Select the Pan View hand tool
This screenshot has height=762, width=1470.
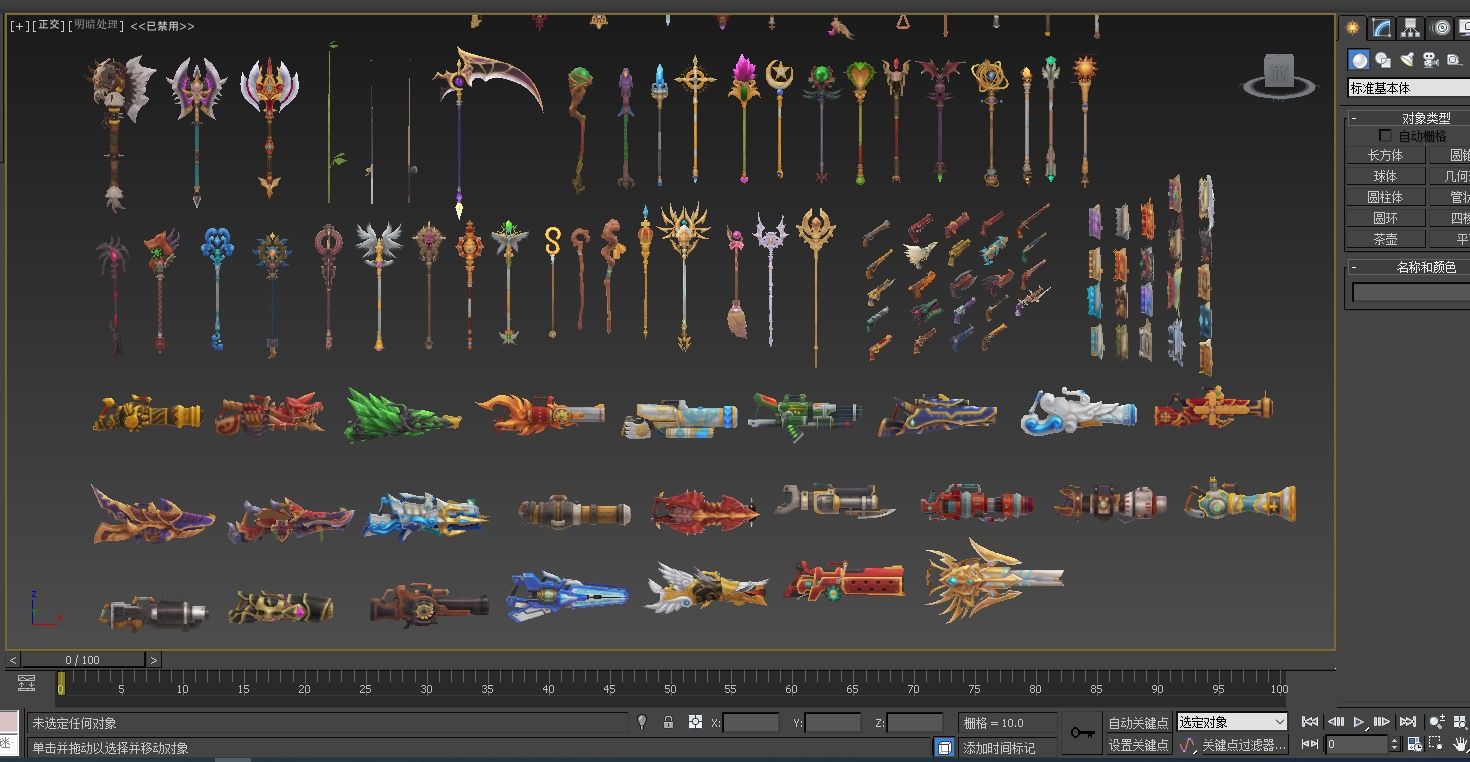1460,744
